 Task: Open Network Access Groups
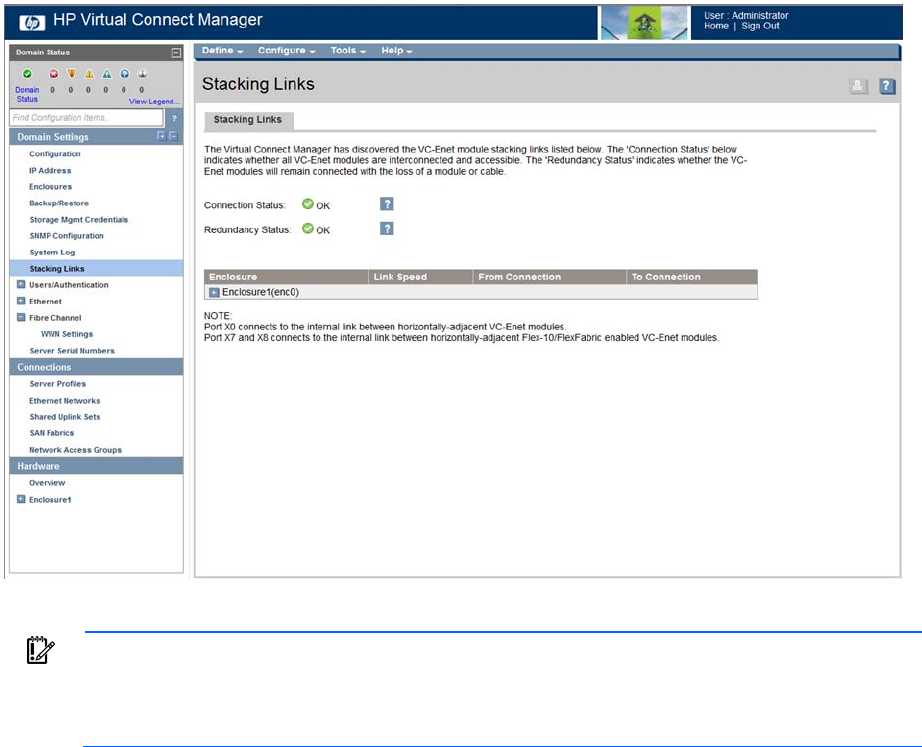(x=75, y=450)
